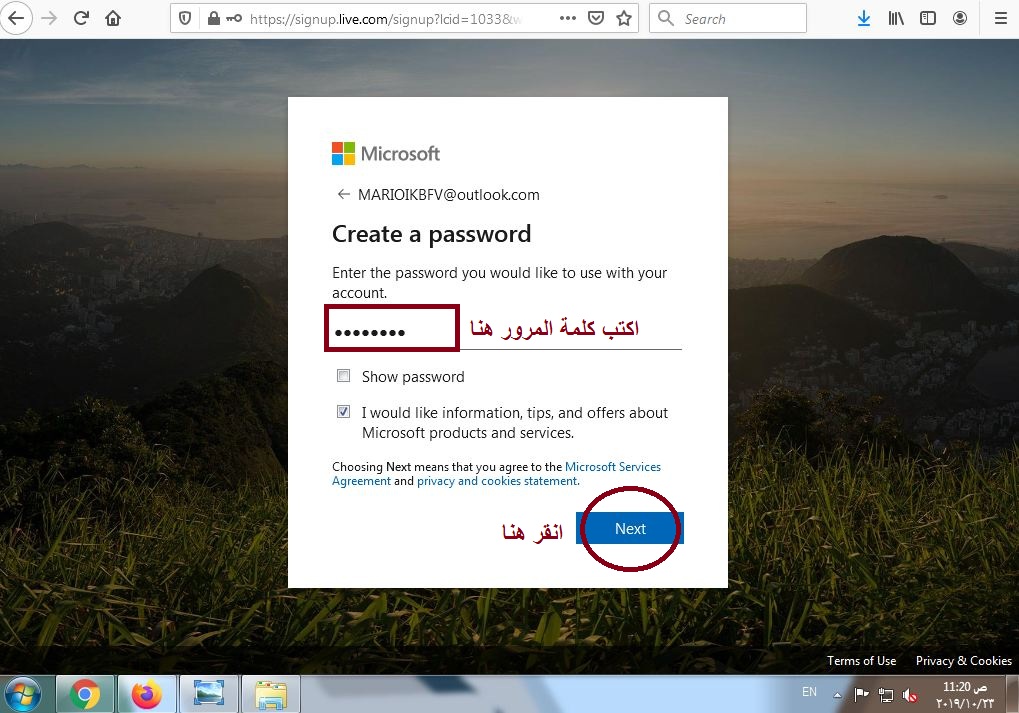This screenshot has width=1019, height=713.
Task: Open privacy and cookies statement link
Action: (498, 481)
